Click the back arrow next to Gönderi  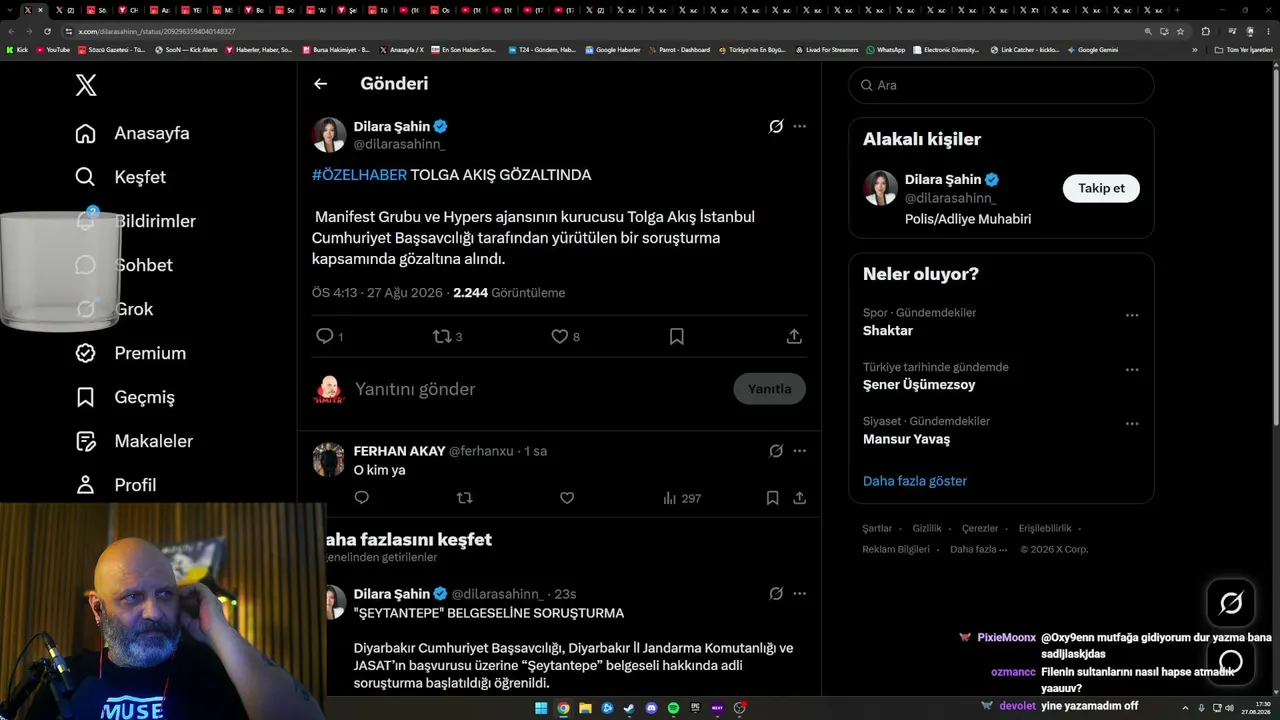pos(320,84)
